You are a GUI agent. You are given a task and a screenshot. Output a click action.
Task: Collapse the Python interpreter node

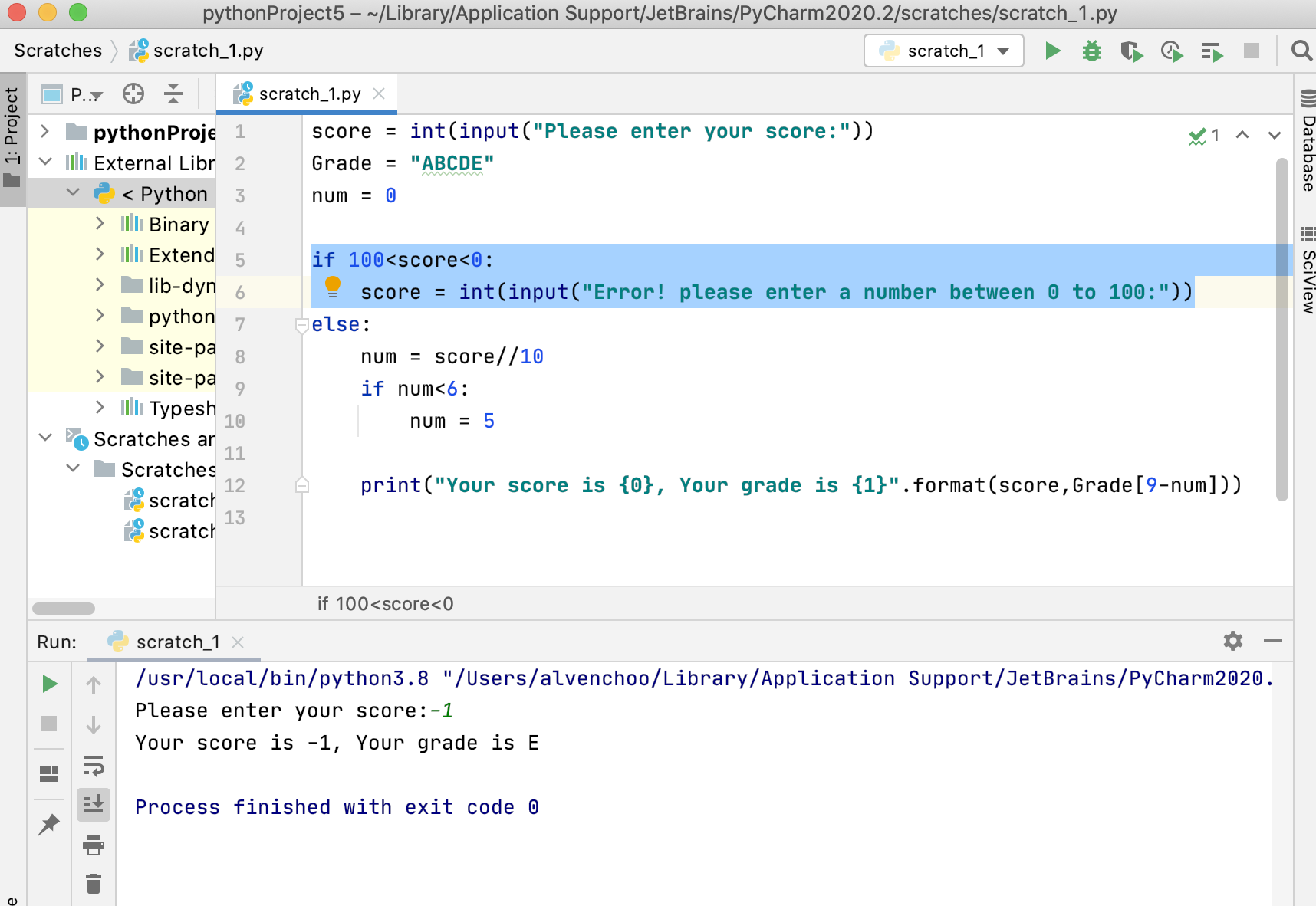(x=73, y=193)
